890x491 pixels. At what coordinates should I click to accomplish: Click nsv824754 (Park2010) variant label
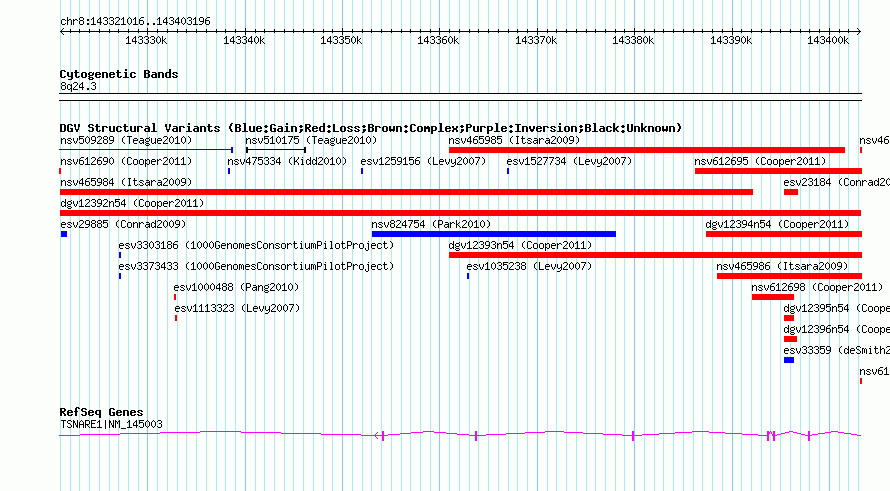tap(431, 224)
